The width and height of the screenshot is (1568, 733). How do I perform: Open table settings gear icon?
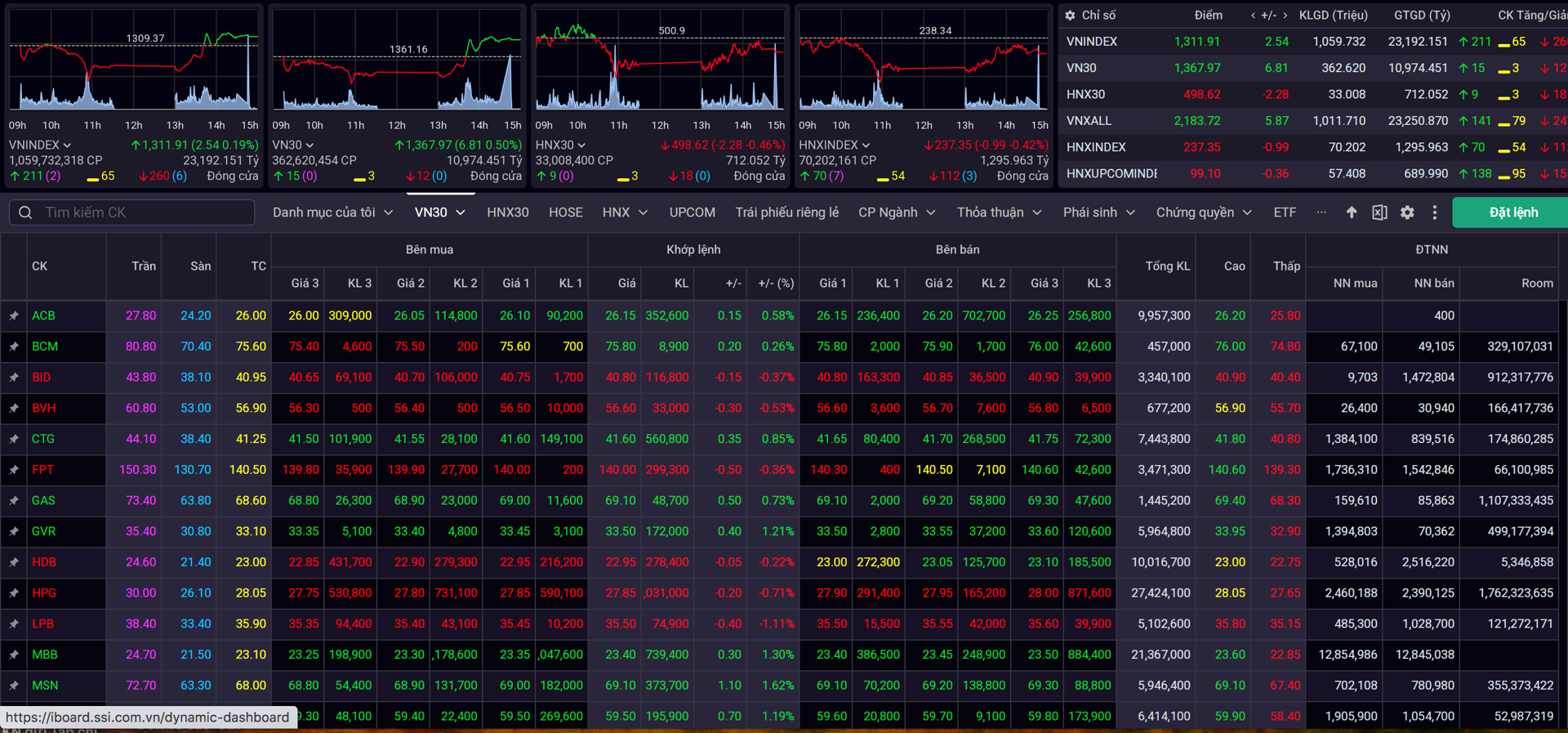coord(1407,212)
